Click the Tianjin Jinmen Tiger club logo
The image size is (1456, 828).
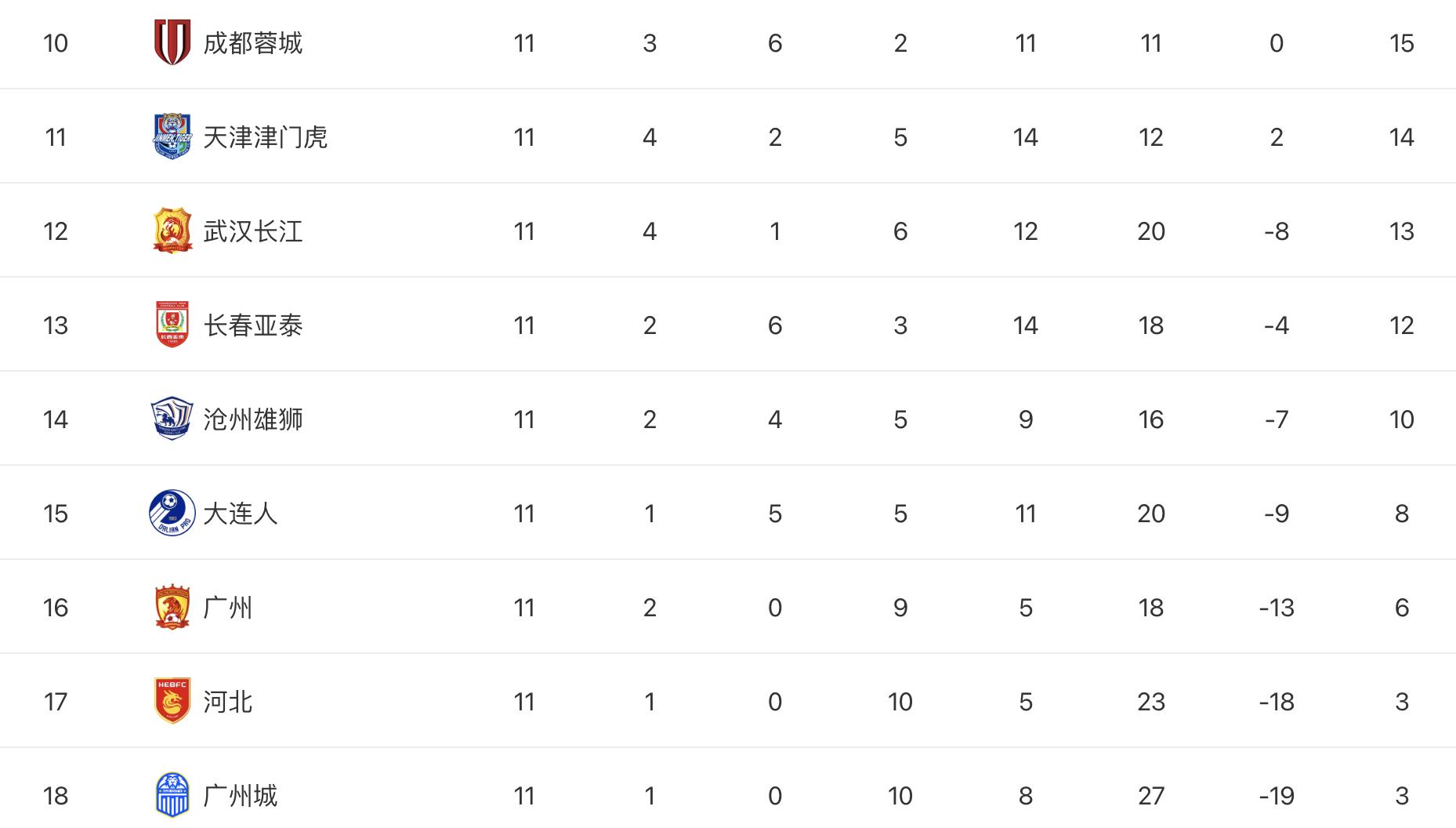pos(172,136)
